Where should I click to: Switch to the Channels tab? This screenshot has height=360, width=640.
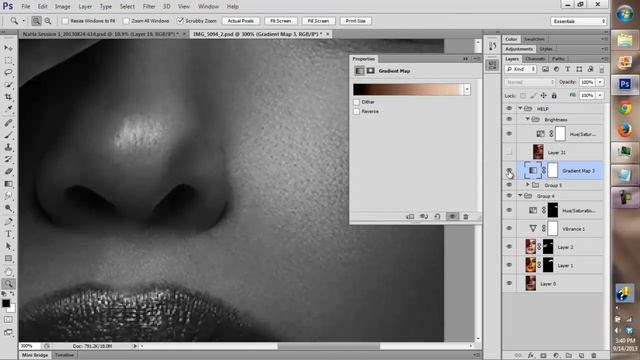pyautogui.click(x=535, y=59)
